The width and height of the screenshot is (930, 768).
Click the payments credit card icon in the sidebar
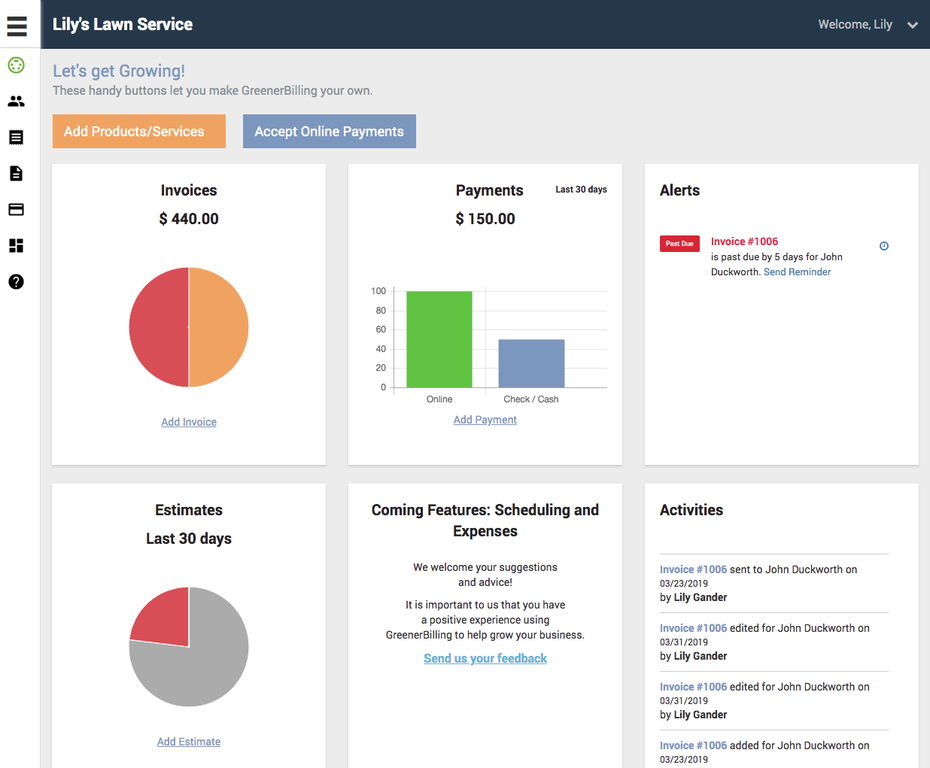16,210
